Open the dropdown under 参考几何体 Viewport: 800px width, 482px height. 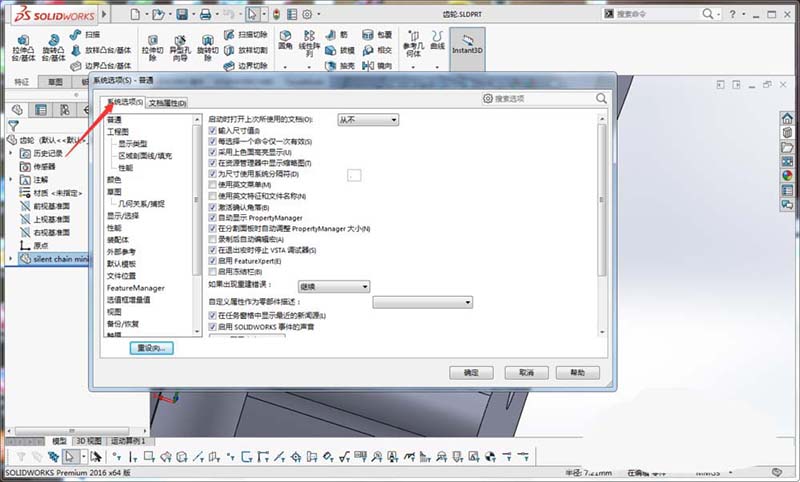(x=413, y=67)
